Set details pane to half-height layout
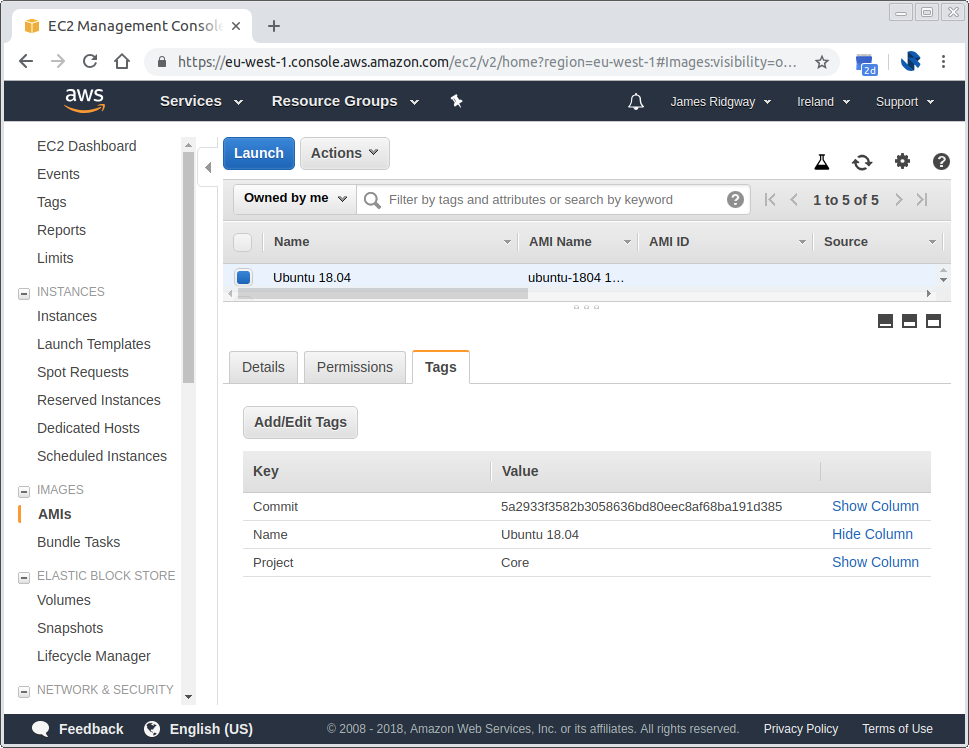 point(909,321)
